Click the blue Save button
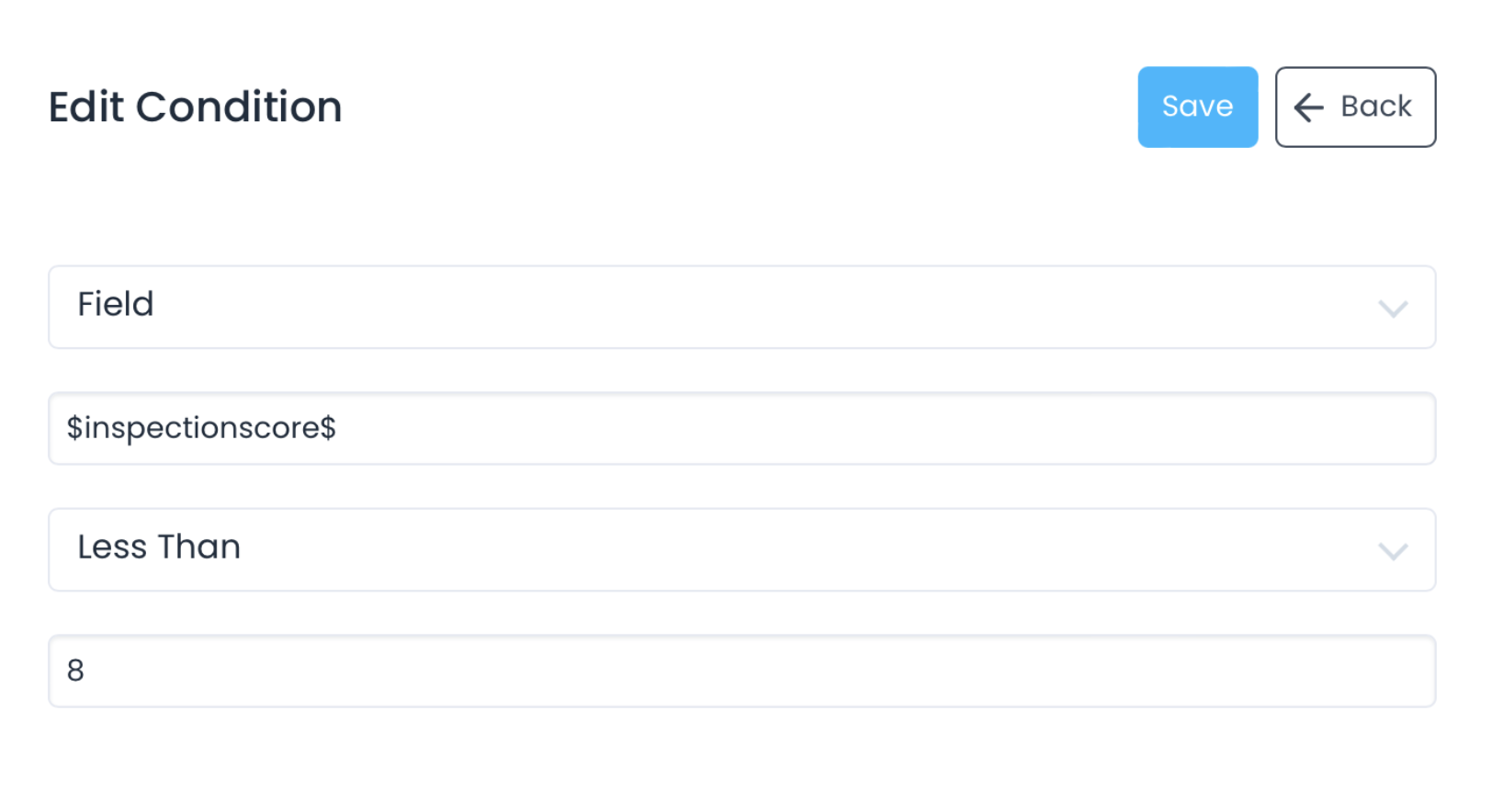The width and height of the screenshot is (1503, 812). 1197,107
